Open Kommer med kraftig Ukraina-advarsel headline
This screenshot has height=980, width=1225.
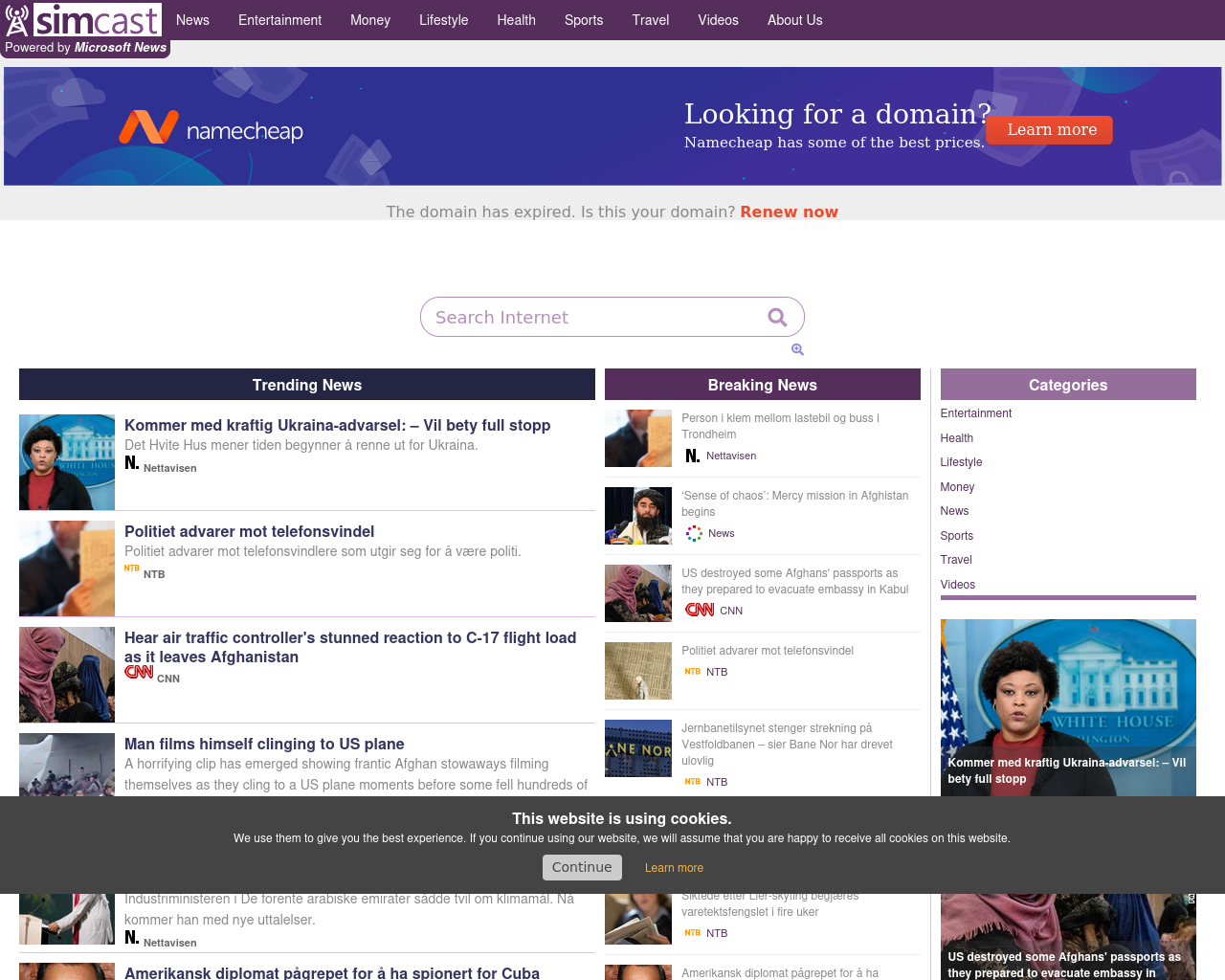[338, 425]
